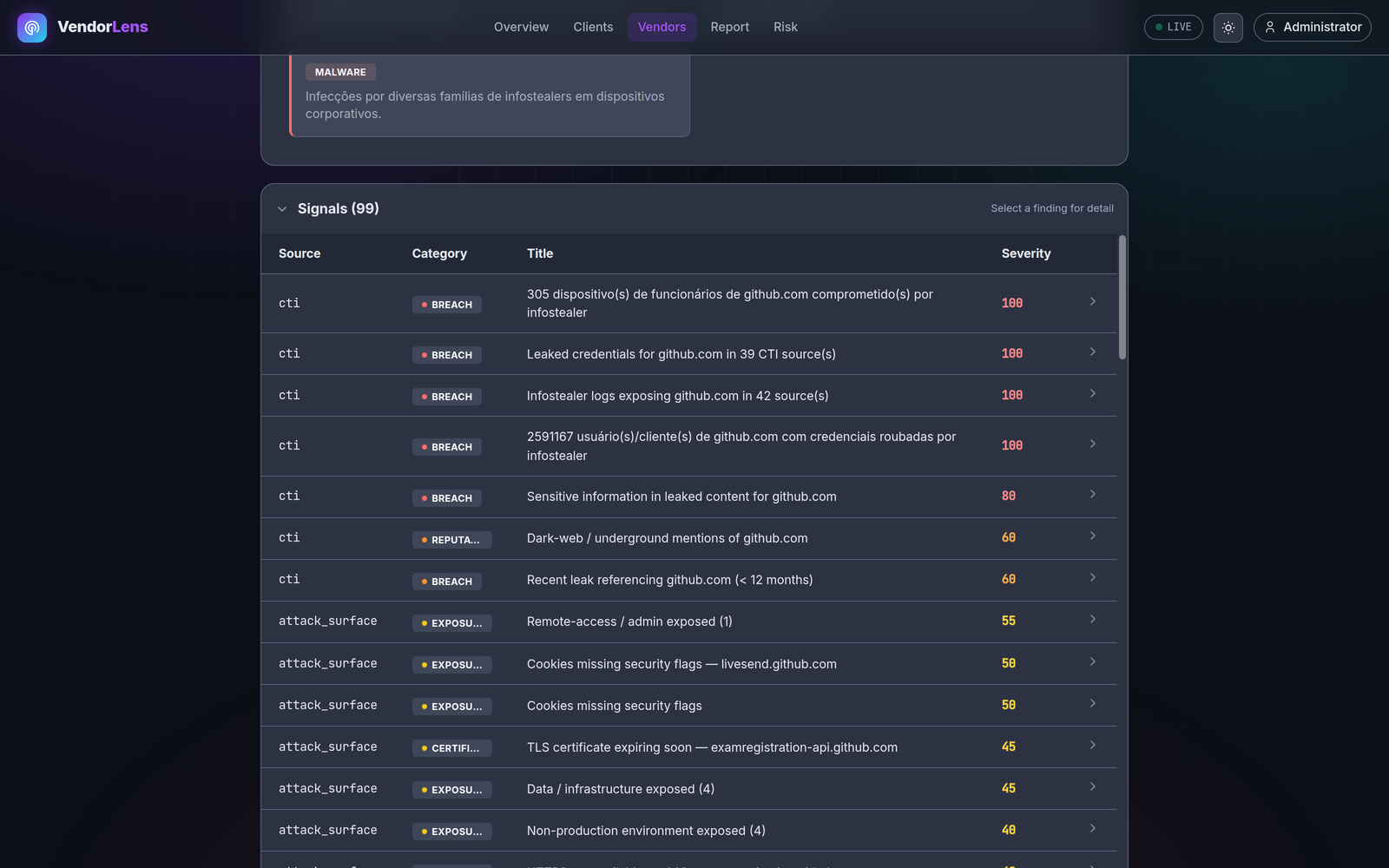1389x868 pixels.
Task: Click EXPOSU... badge on Remote-access row
Action: (x=452, y=623)
